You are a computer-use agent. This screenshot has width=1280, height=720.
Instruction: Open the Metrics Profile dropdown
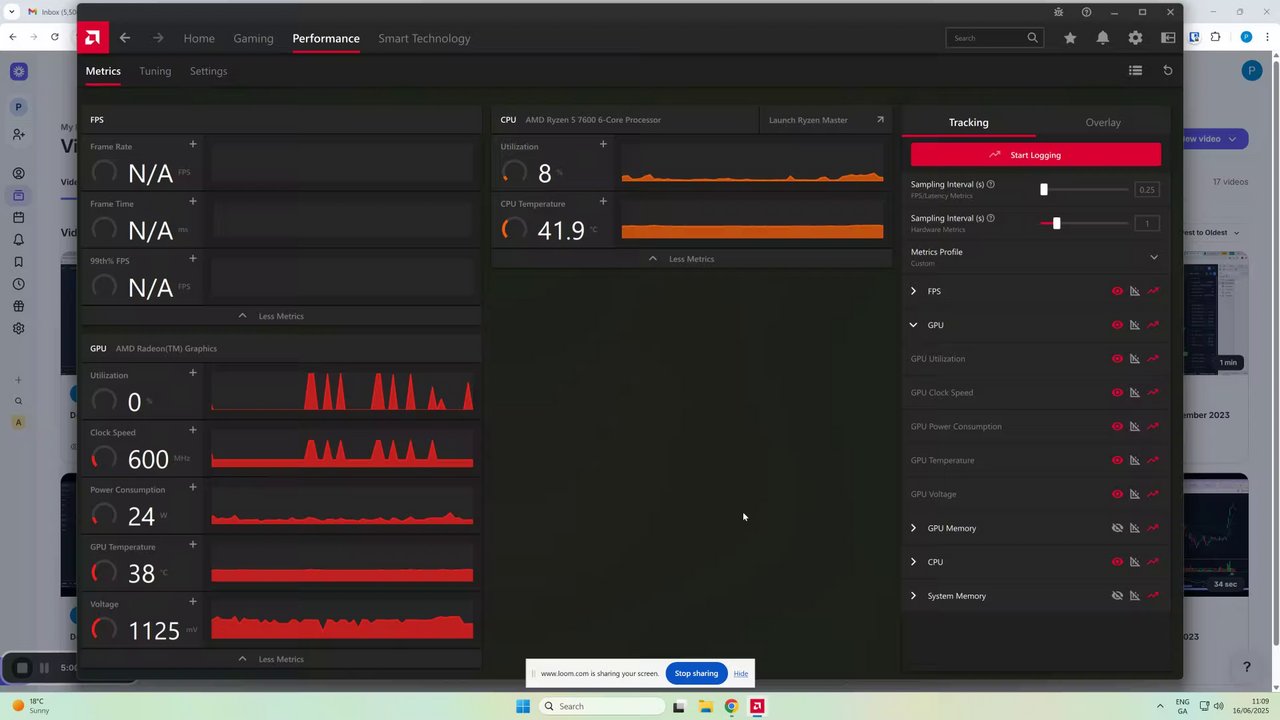click(x=1153, y=257)
